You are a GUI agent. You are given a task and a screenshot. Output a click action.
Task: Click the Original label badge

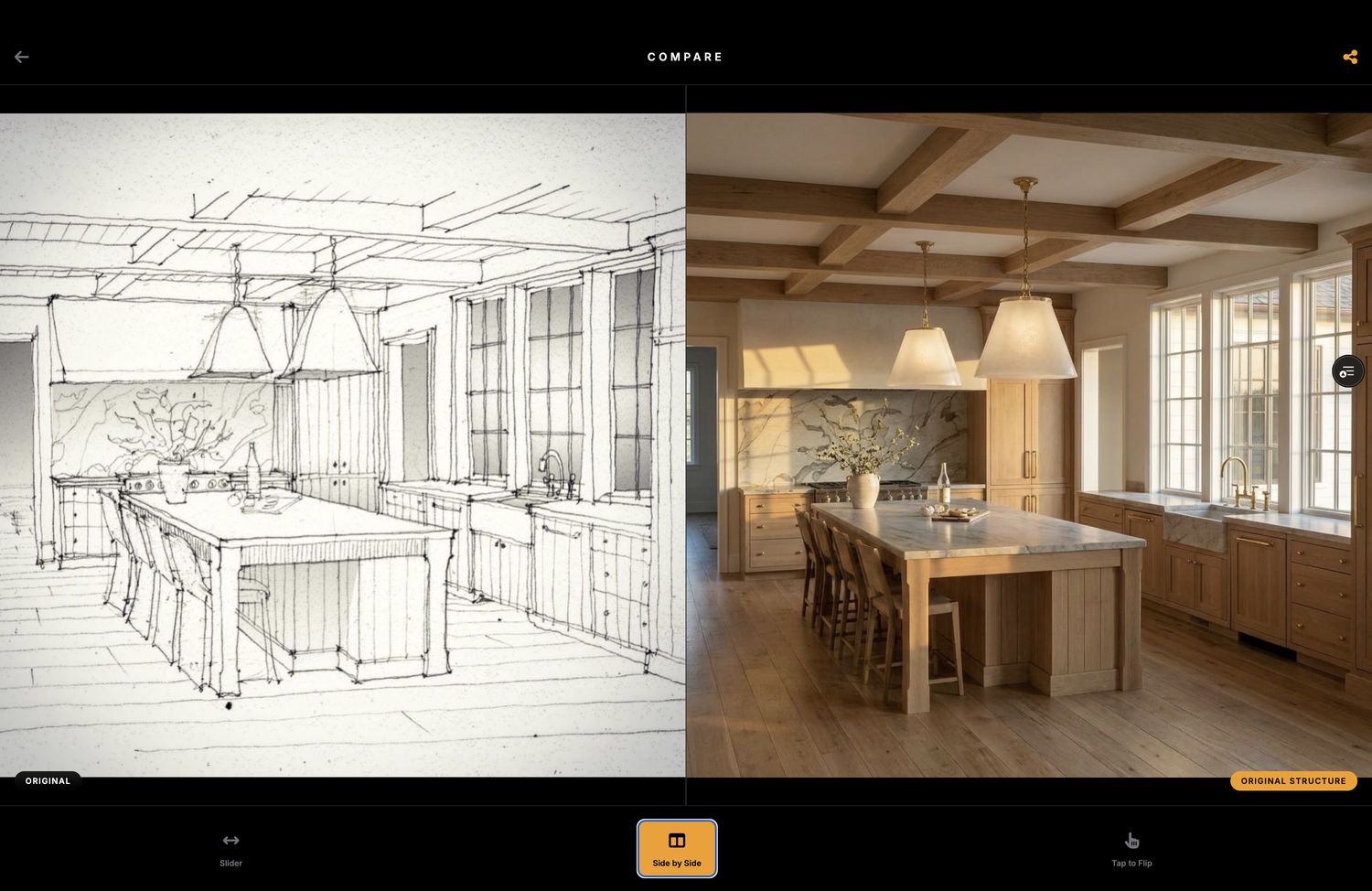48,781
